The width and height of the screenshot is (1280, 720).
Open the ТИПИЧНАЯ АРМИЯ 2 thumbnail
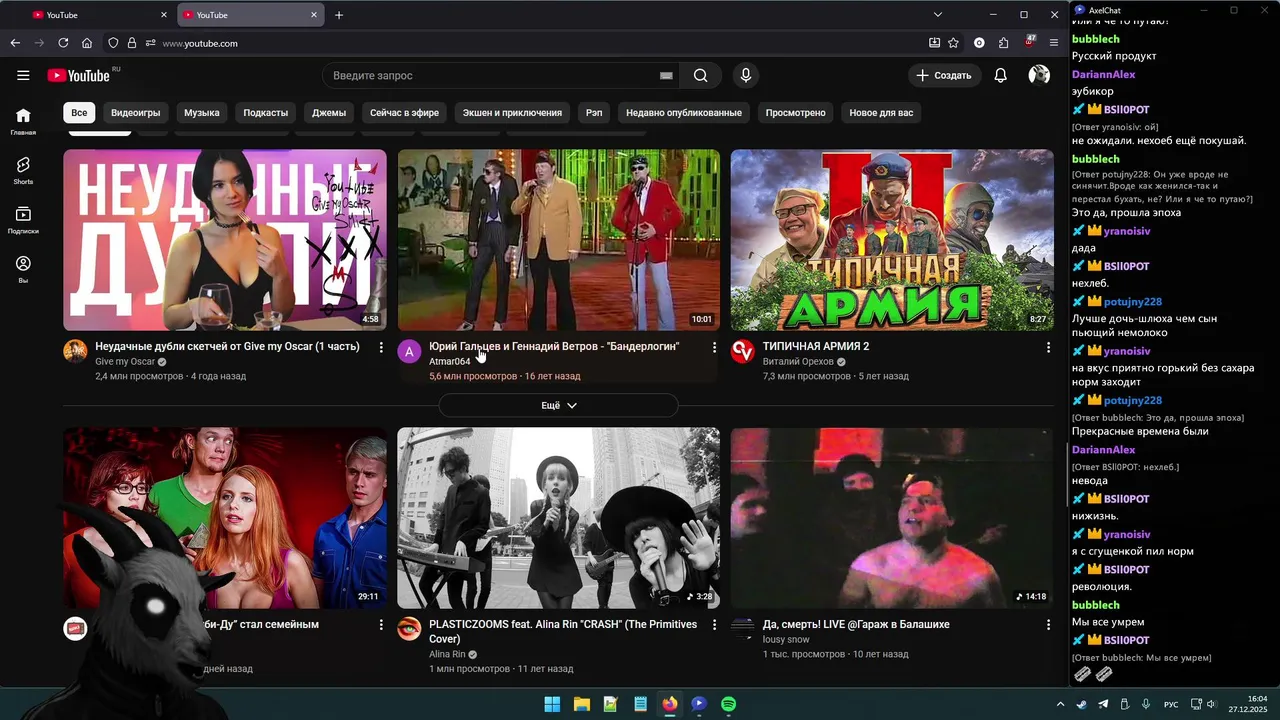(x=892, y=240)
